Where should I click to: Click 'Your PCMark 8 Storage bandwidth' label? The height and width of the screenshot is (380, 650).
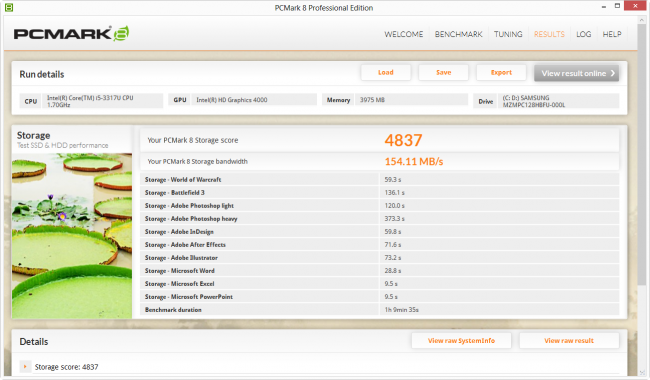coord(197,162)
